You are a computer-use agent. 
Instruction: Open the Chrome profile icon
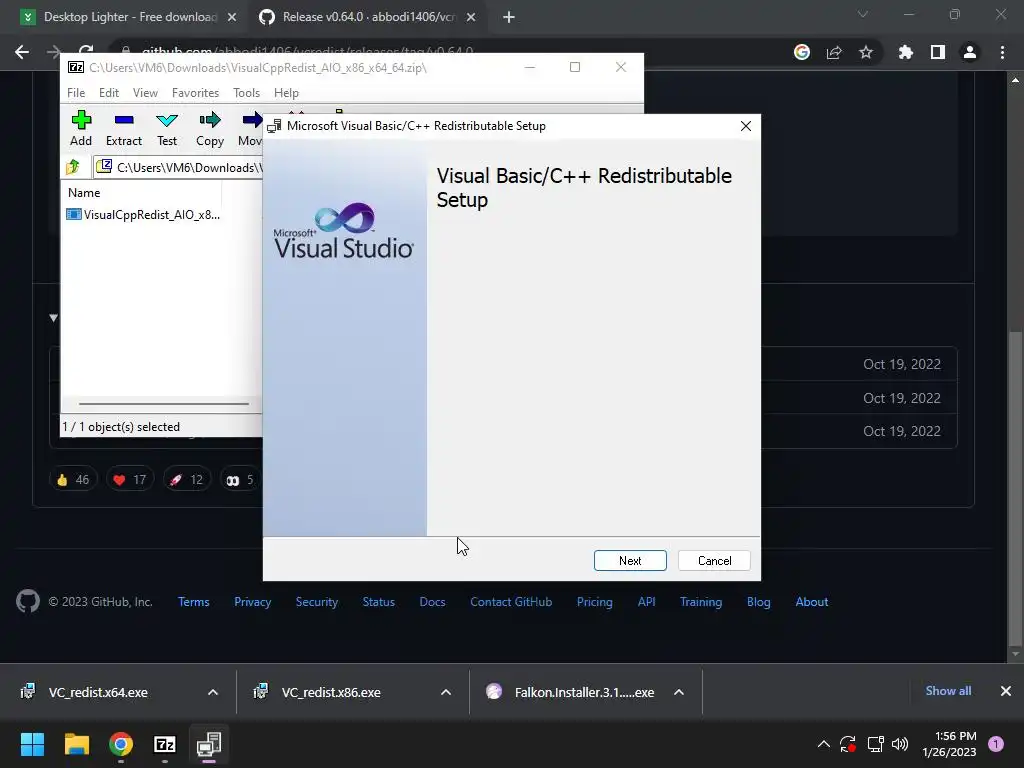[970, 52]
